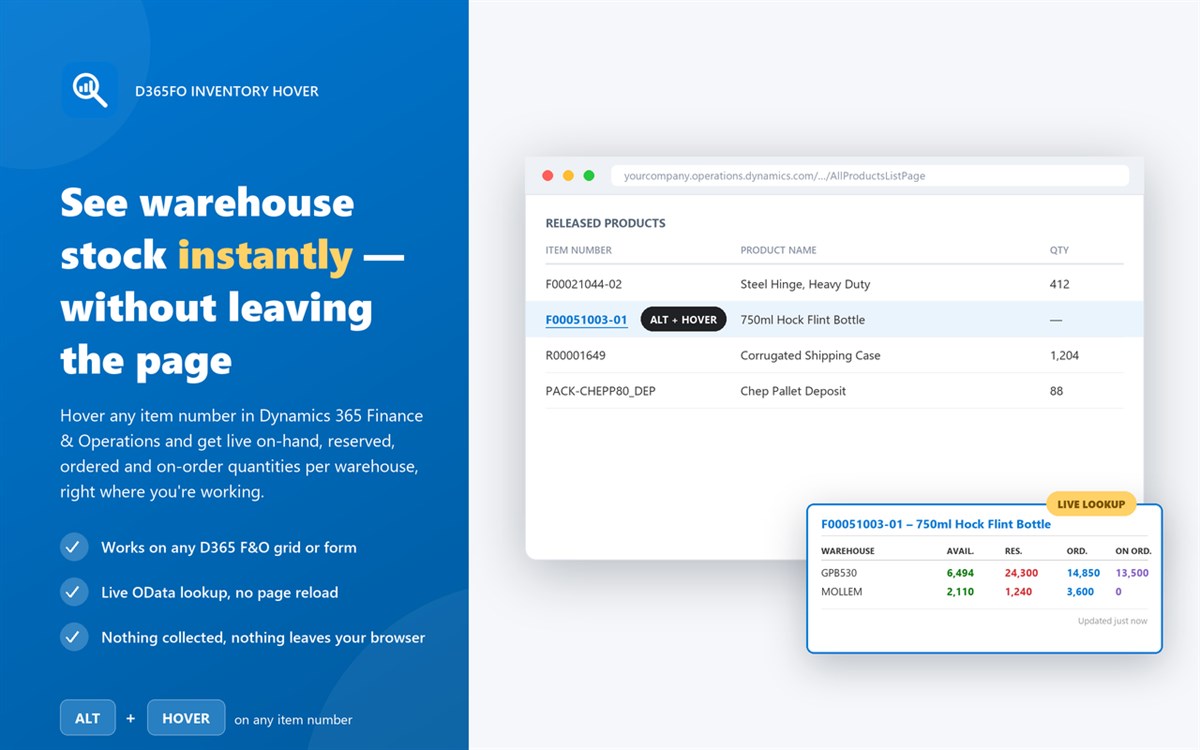Click the 'D365FO INVENTORY HOVER' title text
The height and width of the screenshot is (750, 1200).
[227, 91]
